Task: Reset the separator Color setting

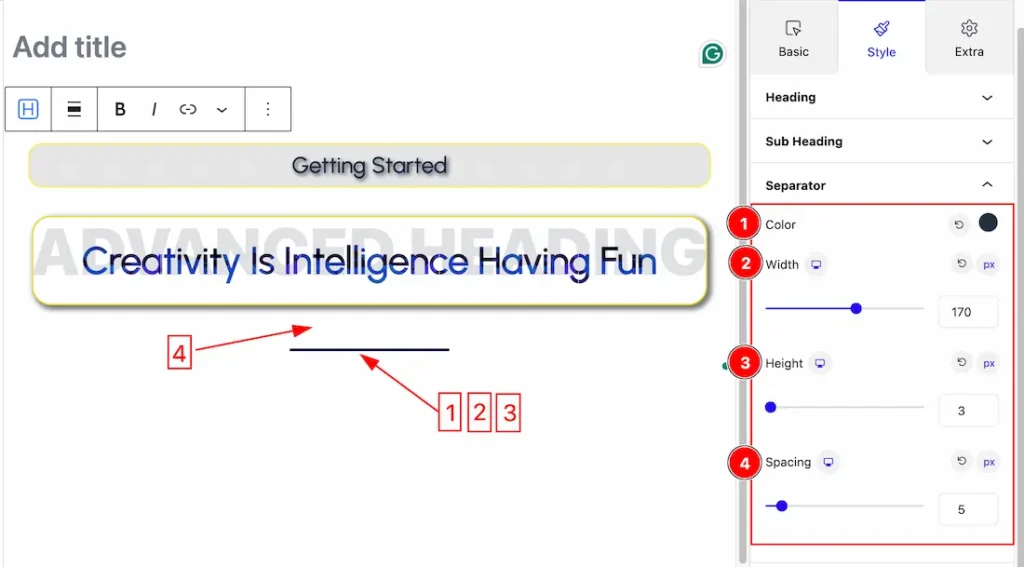Action: point(959,225)
